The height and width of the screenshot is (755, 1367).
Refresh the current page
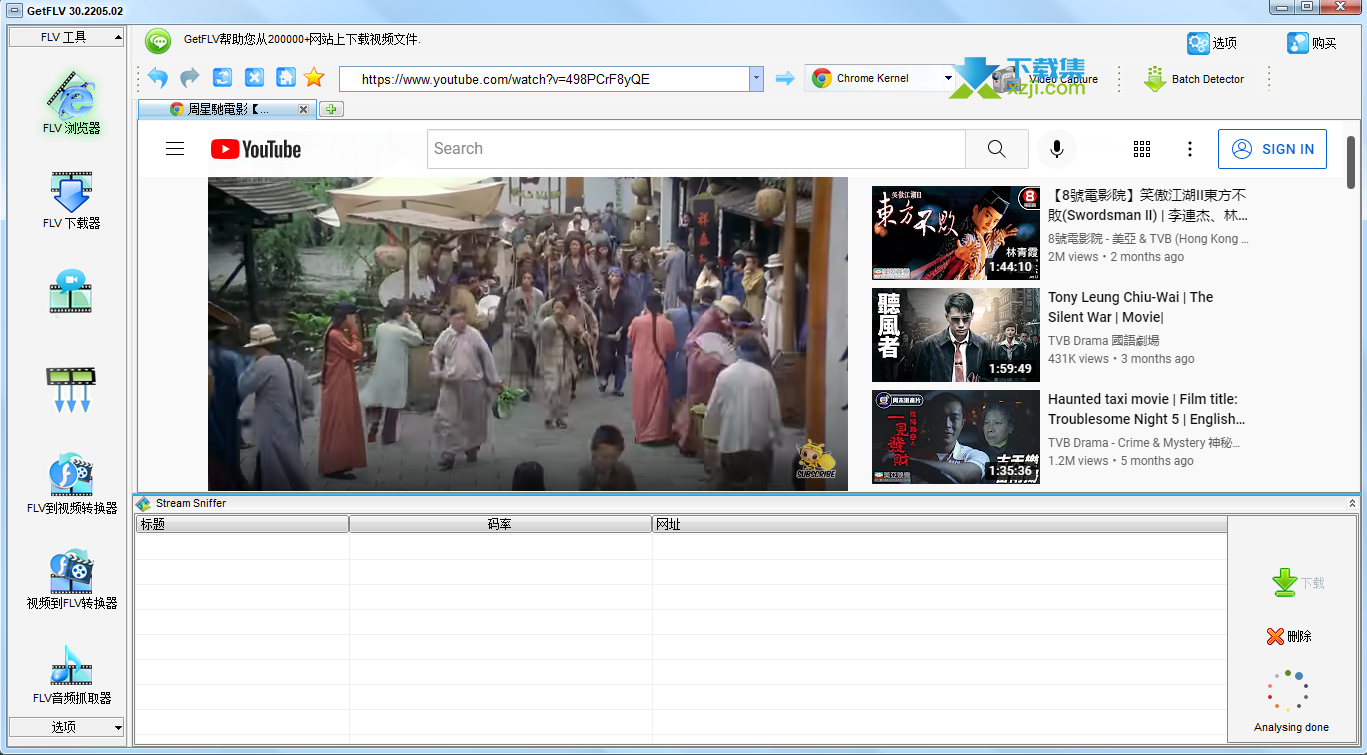coord(222,78)
